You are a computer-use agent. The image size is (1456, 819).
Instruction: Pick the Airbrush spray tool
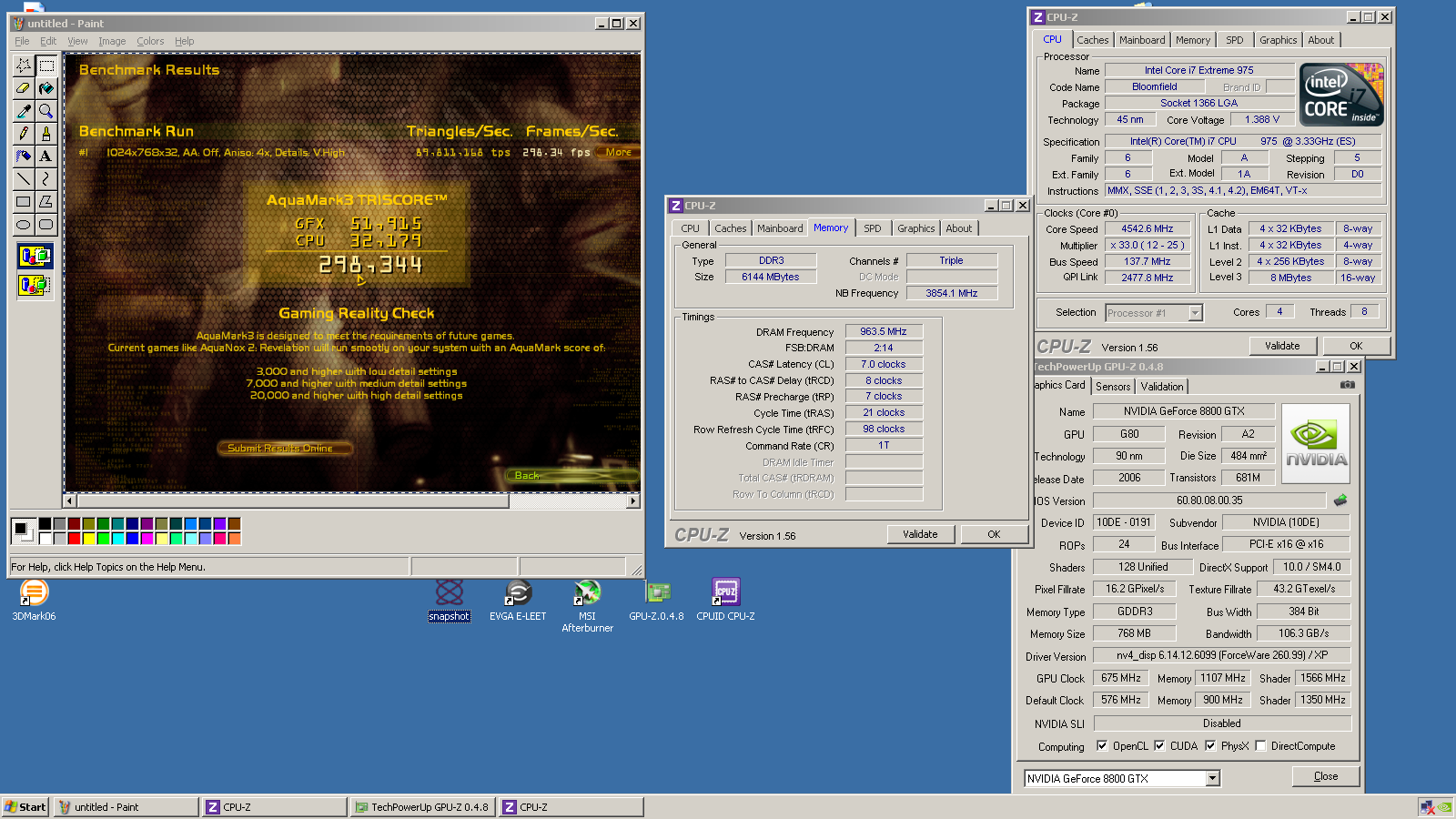(x=24, y=157)
